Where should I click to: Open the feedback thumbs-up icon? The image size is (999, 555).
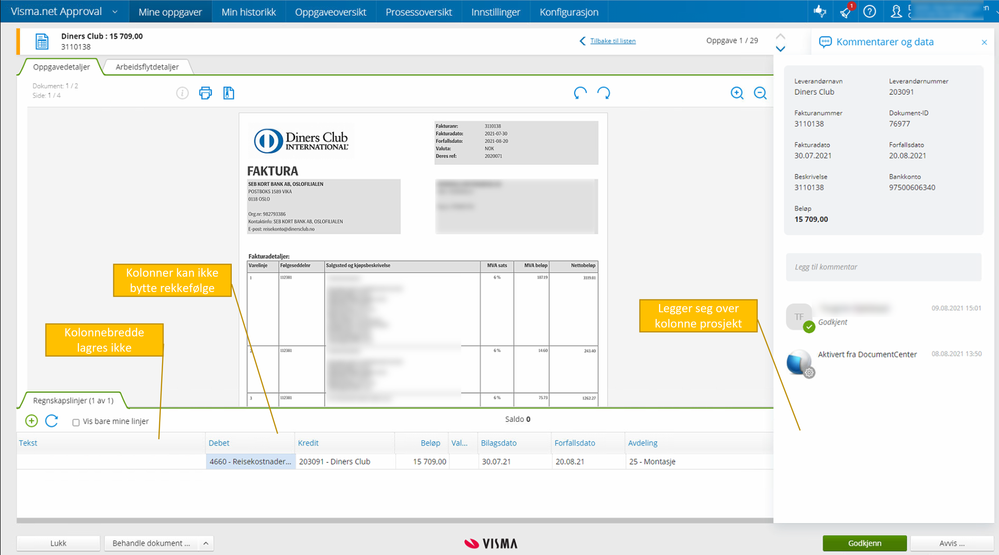coord(820,11)
